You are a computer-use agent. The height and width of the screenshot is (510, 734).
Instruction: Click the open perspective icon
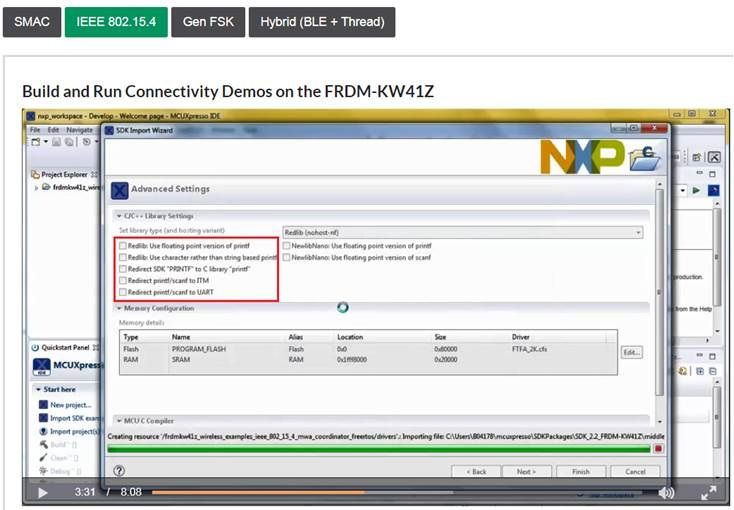(697, 157)
